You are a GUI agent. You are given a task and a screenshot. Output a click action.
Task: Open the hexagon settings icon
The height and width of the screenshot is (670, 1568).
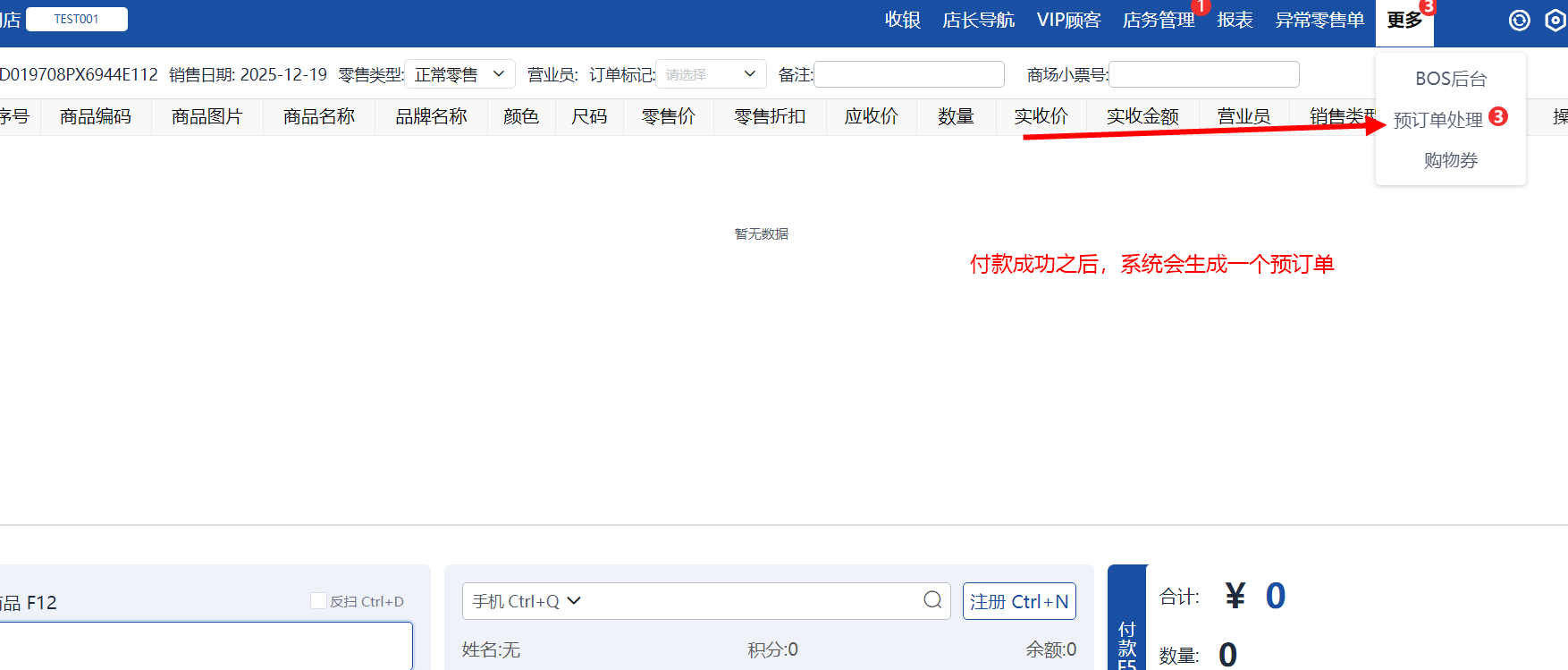[x=1556, y=21]
